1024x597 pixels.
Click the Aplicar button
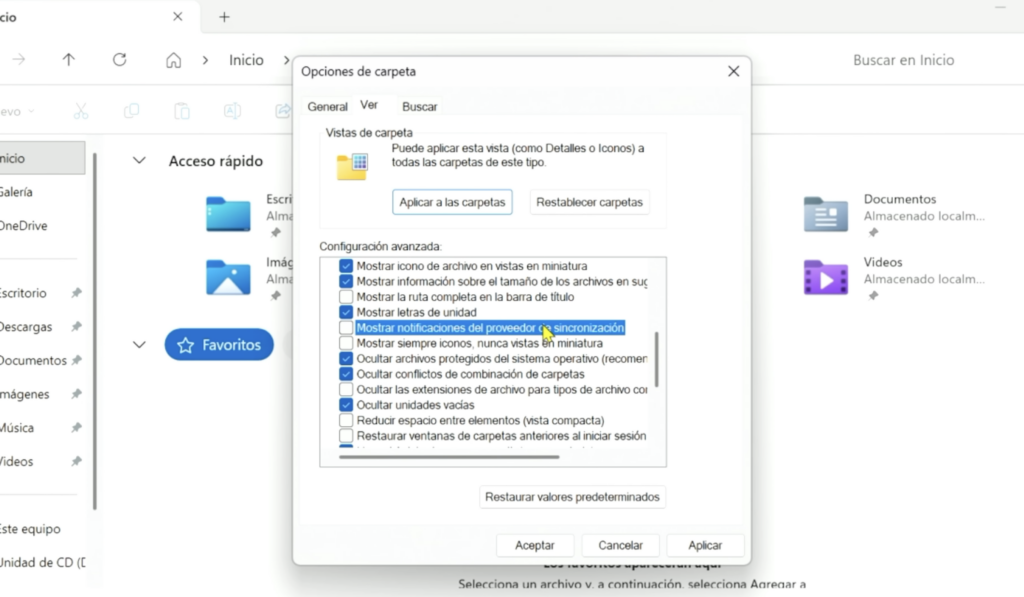click(705, 545)
